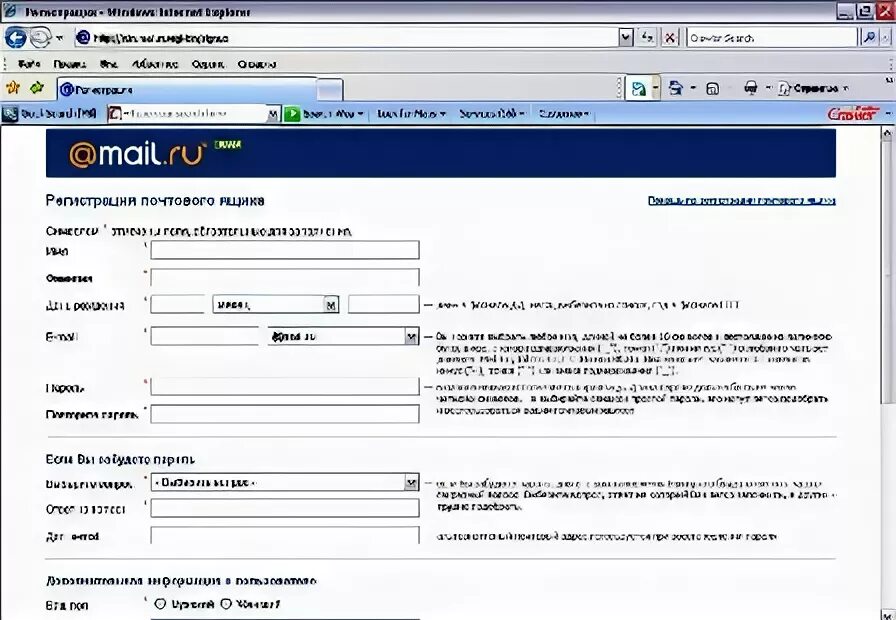Expand the address bar history dropdown
The image size is (896, 620).
626,38
